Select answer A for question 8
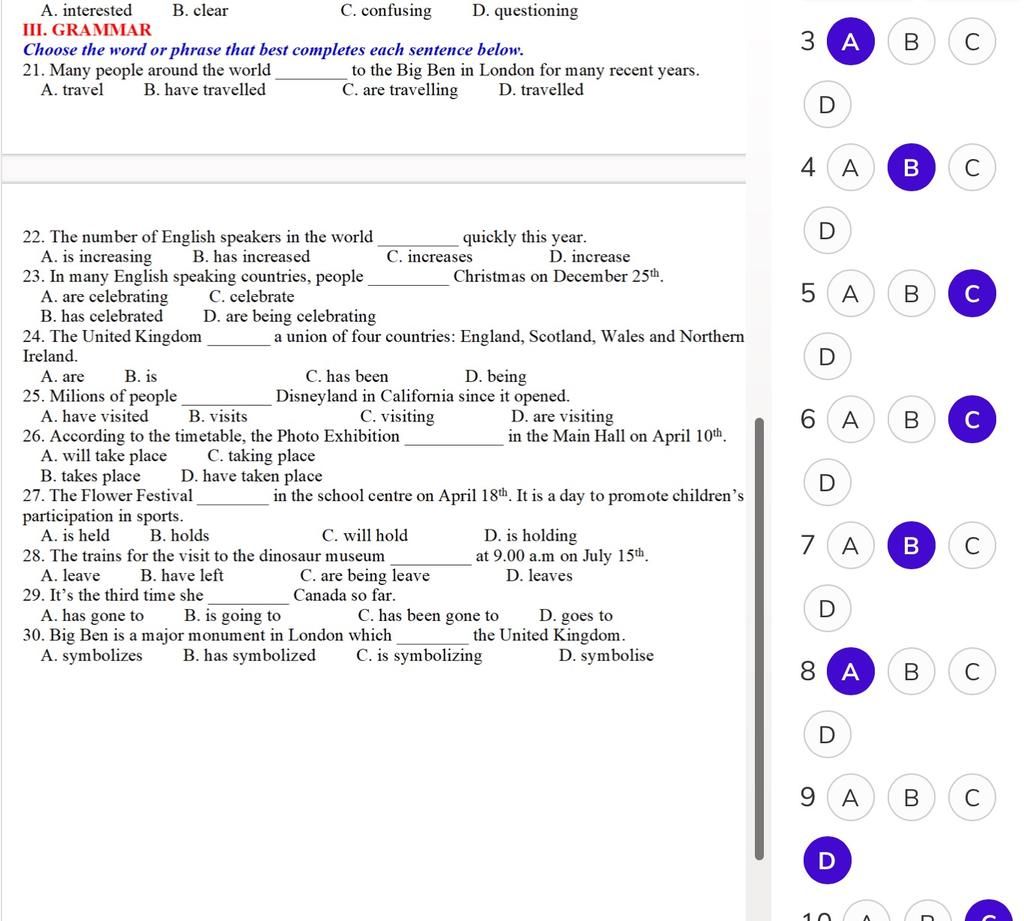The image size is (1024, 921). tap(850, 671)
